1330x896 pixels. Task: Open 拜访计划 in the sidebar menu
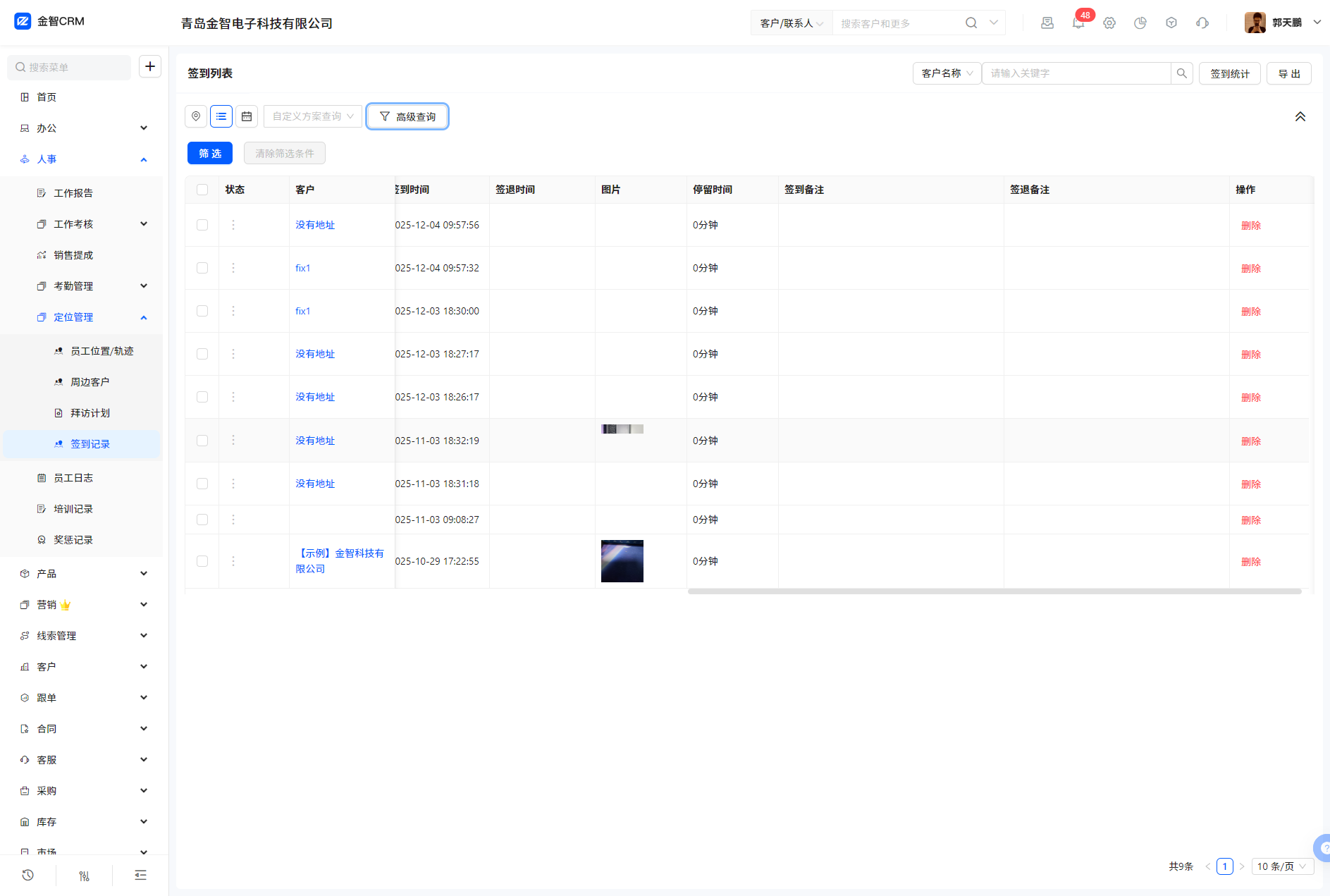(90, 413)
